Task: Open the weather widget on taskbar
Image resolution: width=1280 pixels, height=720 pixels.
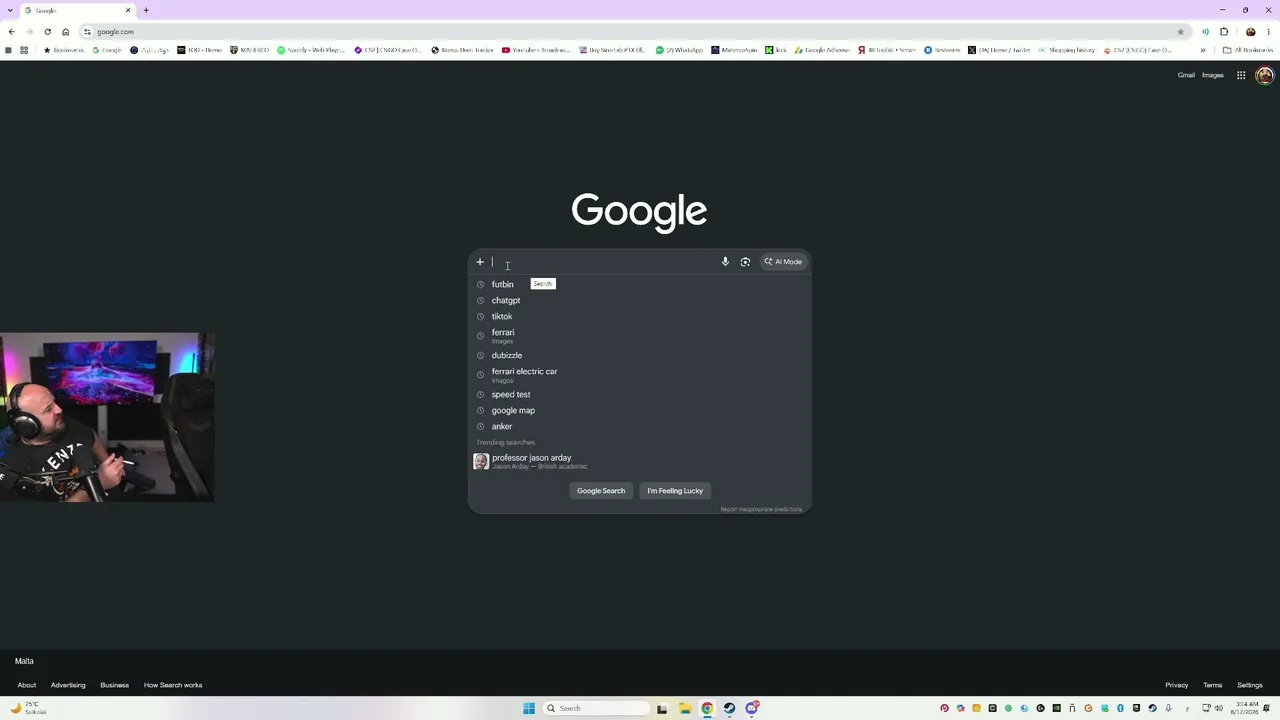Action: point(27,708)
